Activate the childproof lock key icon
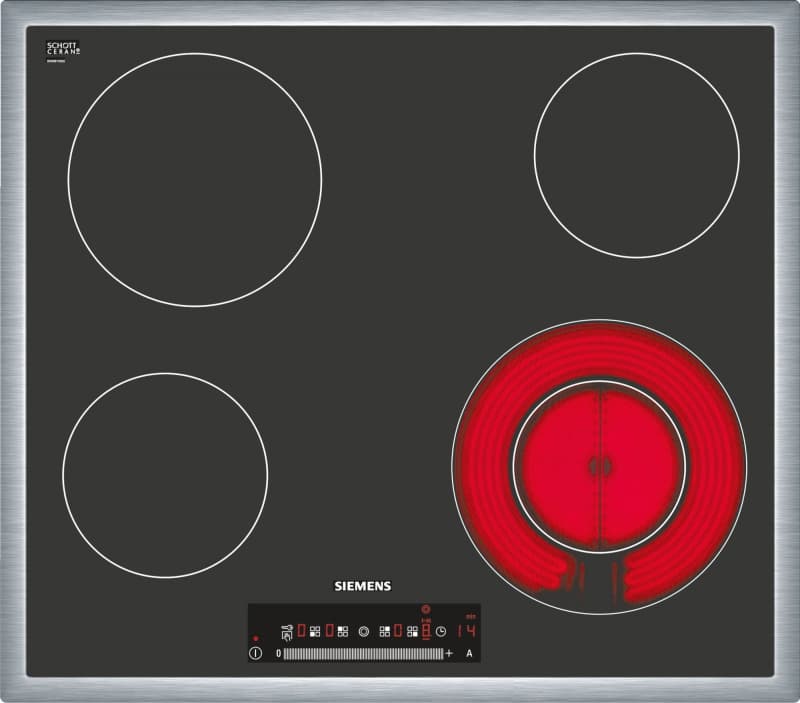Viewport: 800px width, 703px height. [287, 632]
